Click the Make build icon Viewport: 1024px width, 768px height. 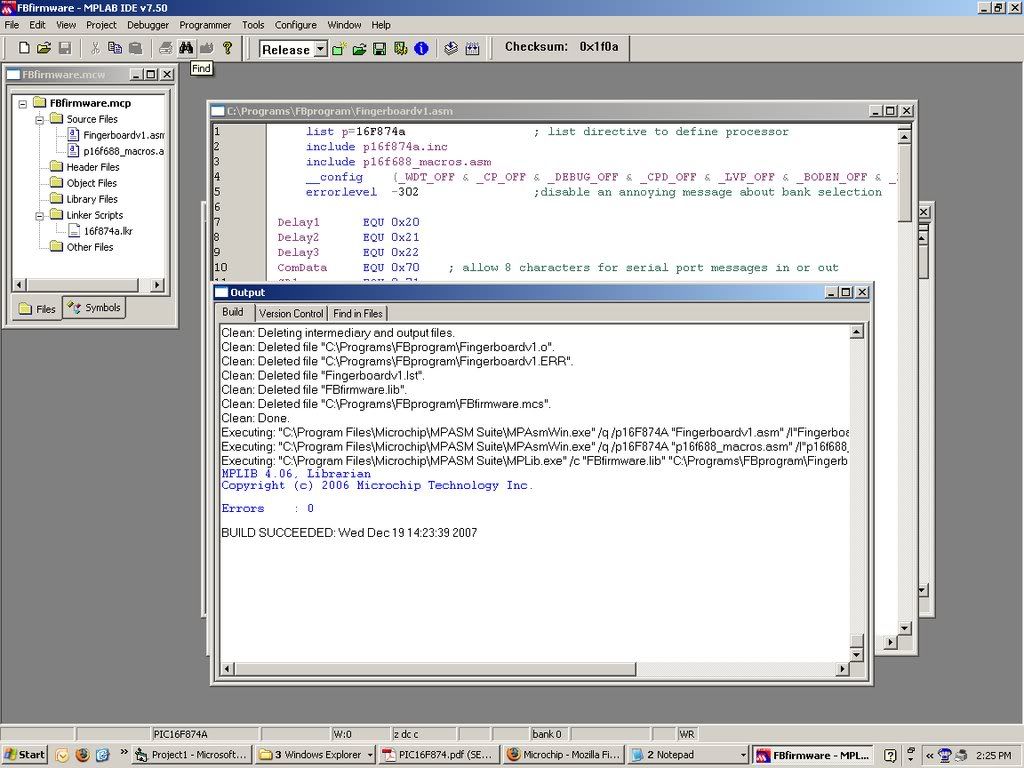tap(451, 48)
